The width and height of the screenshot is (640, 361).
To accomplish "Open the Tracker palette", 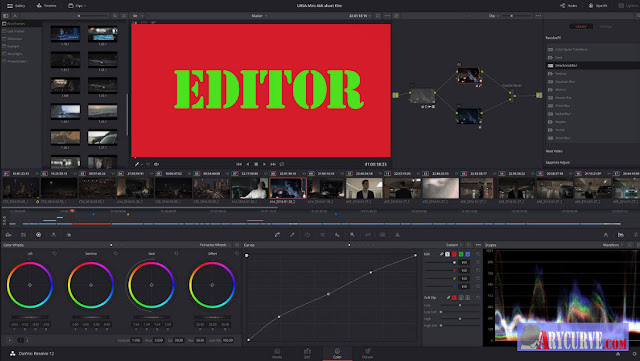I will click(x=322, y=235).
